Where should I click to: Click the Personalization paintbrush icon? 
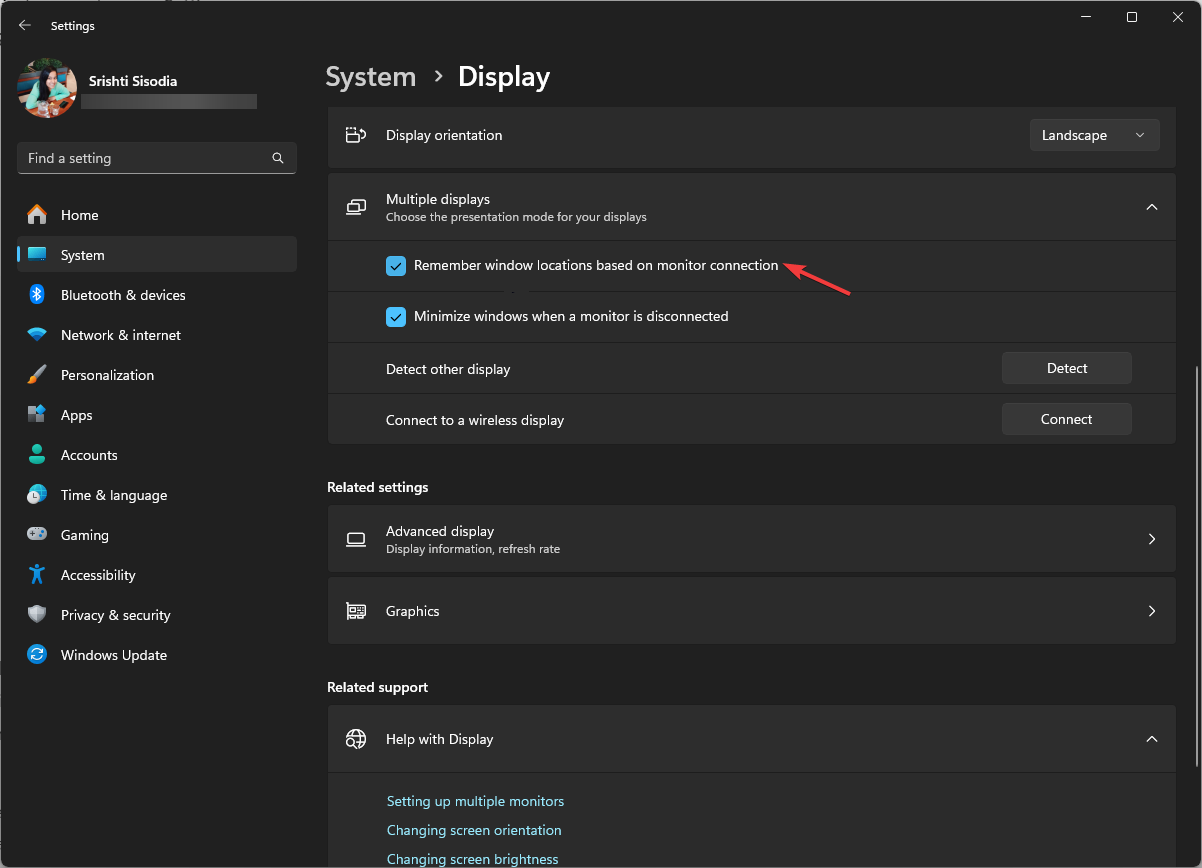37,375
